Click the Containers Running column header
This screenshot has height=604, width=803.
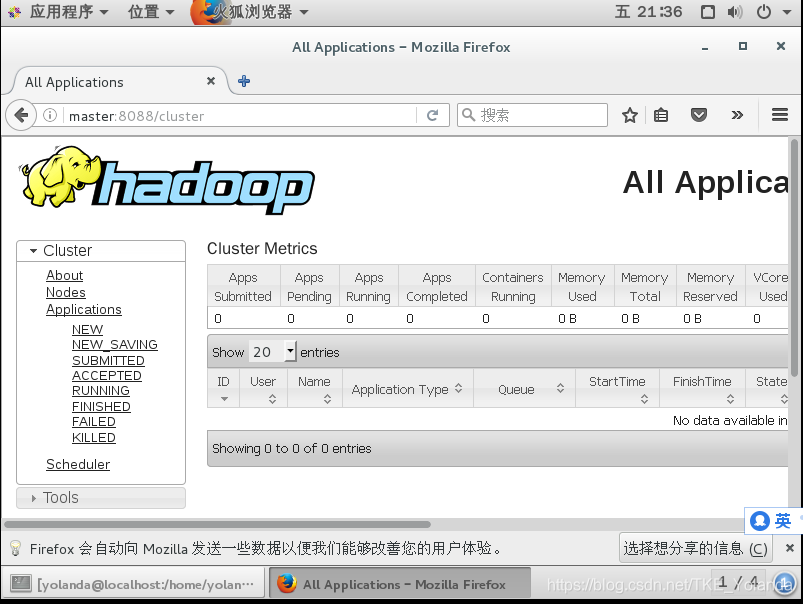point(513,286)
